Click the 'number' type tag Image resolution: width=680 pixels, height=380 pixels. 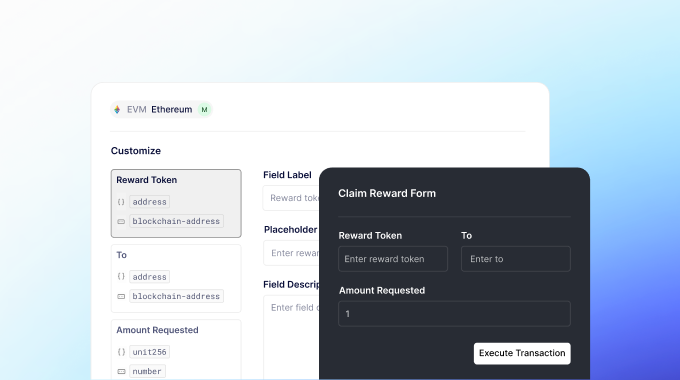click(147, 371)
